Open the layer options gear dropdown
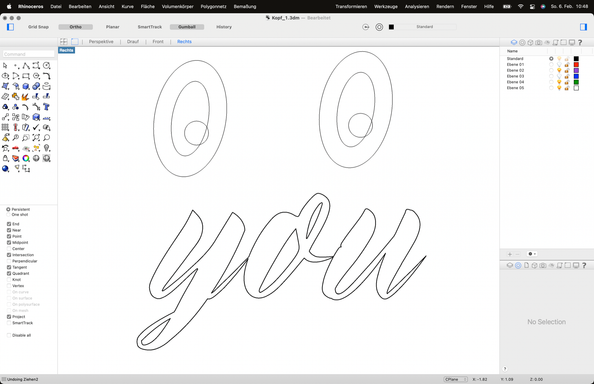Screen dimensions: 594x384 (x=532, y=254)
